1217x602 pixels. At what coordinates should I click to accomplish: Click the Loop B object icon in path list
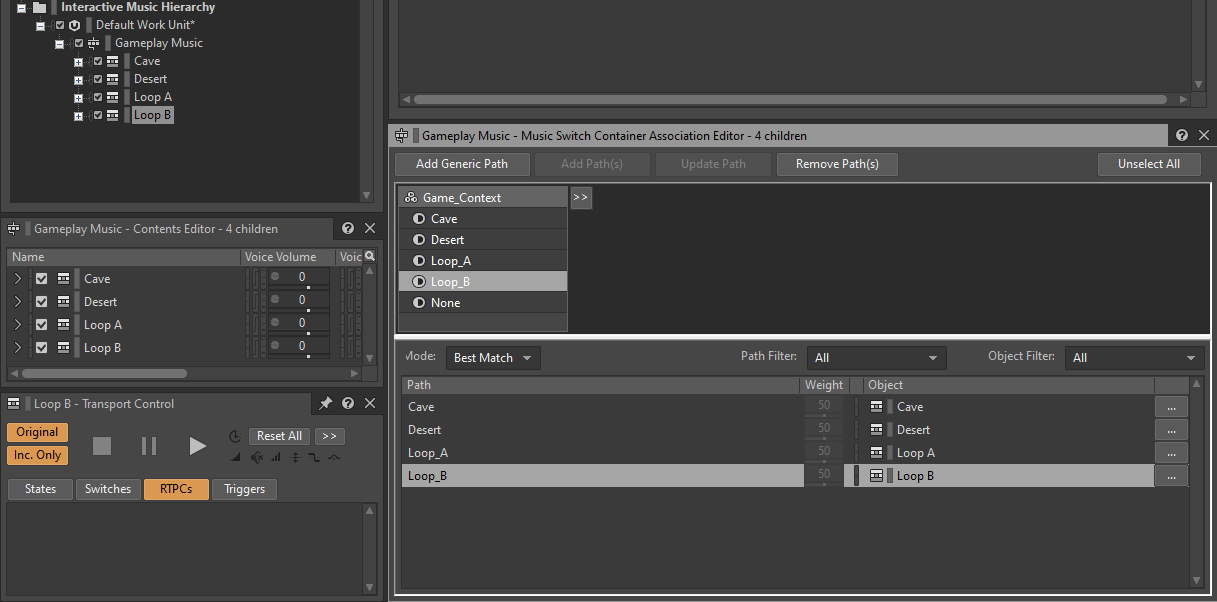(877, 476)
